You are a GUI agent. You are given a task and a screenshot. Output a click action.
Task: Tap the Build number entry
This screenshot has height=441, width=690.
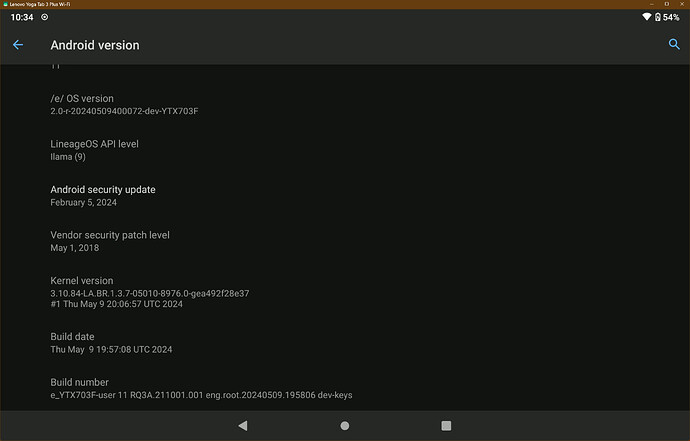345,389
